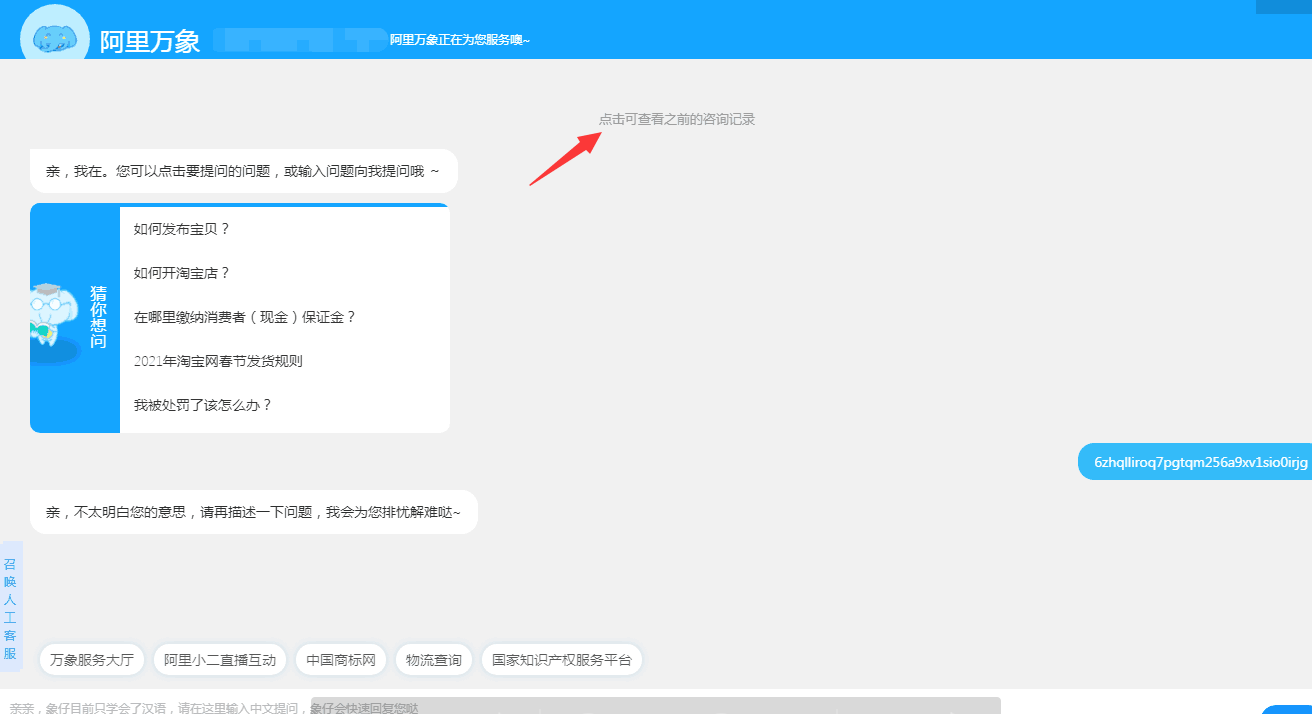This screenshot has width=1312, height=714.
Task: Open 国家知识产权服务平台 shortcut
Action: [x=562, y=660]
